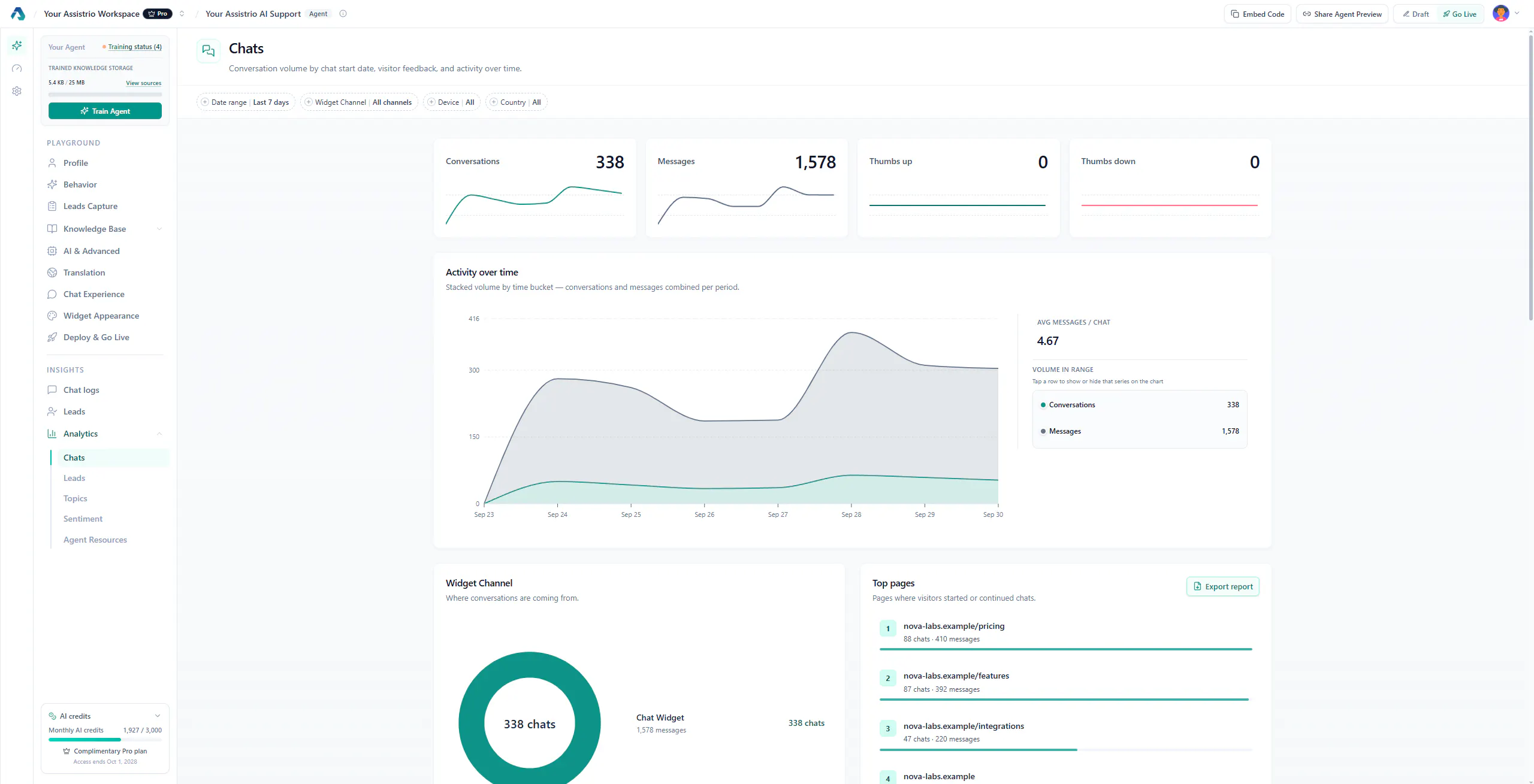Click the user avatar at top right

[1500, 13]
